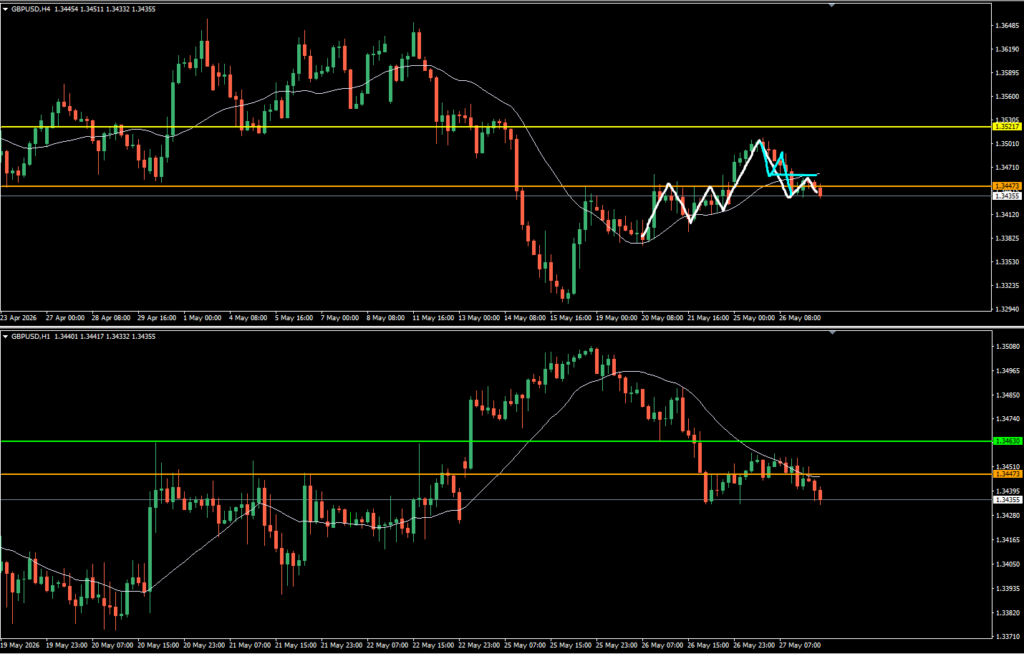1024x654 pixels.
Task: Click the 1.35080 price scale value
Action: [1006, 346]
